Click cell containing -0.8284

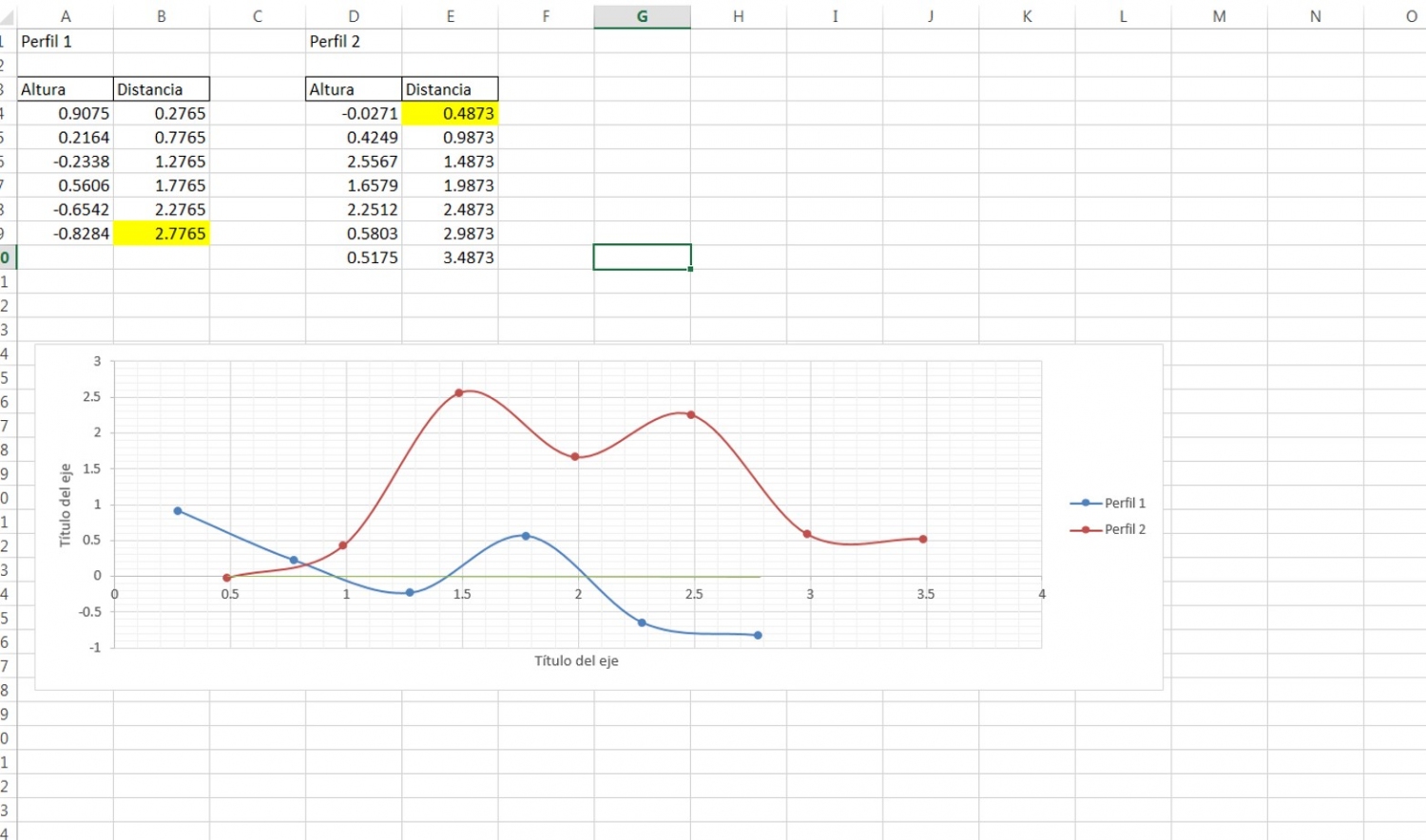pyautogui.click(x=66, y=233)
